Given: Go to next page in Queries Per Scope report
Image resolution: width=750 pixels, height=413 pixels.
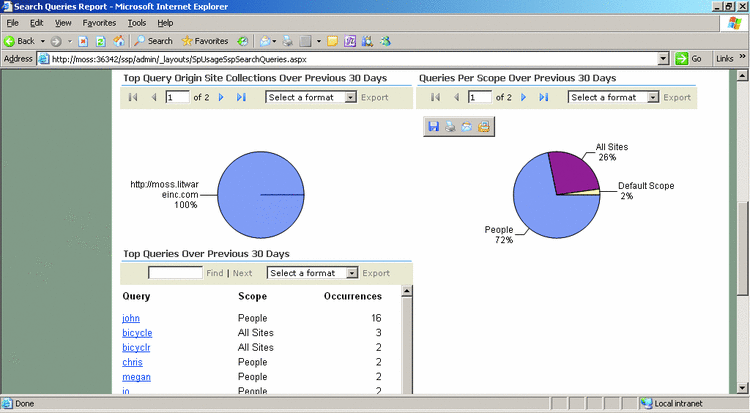Looking at the screenshot, I should tap(523, 97).
